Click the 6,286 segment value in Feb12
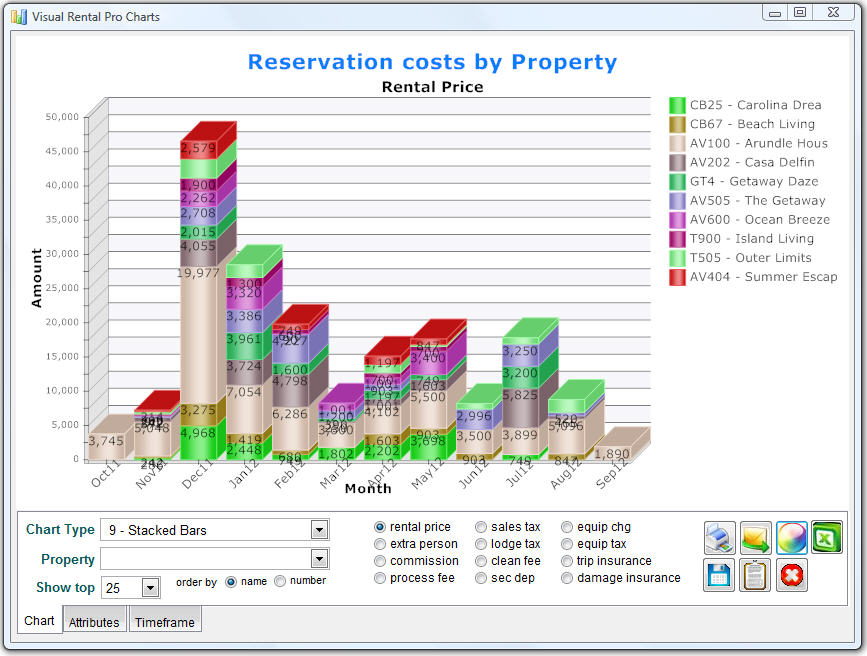This screenshot has height=656, width=867. (290, 414)
